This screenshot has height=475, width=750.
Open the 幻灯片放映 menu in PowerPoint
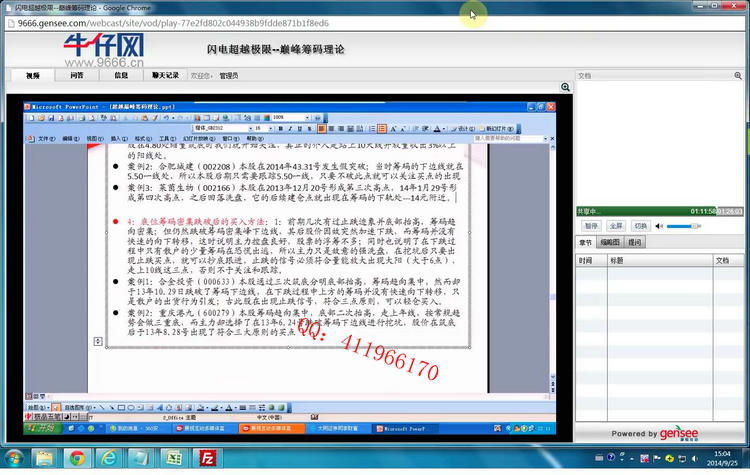pos(199,139)
